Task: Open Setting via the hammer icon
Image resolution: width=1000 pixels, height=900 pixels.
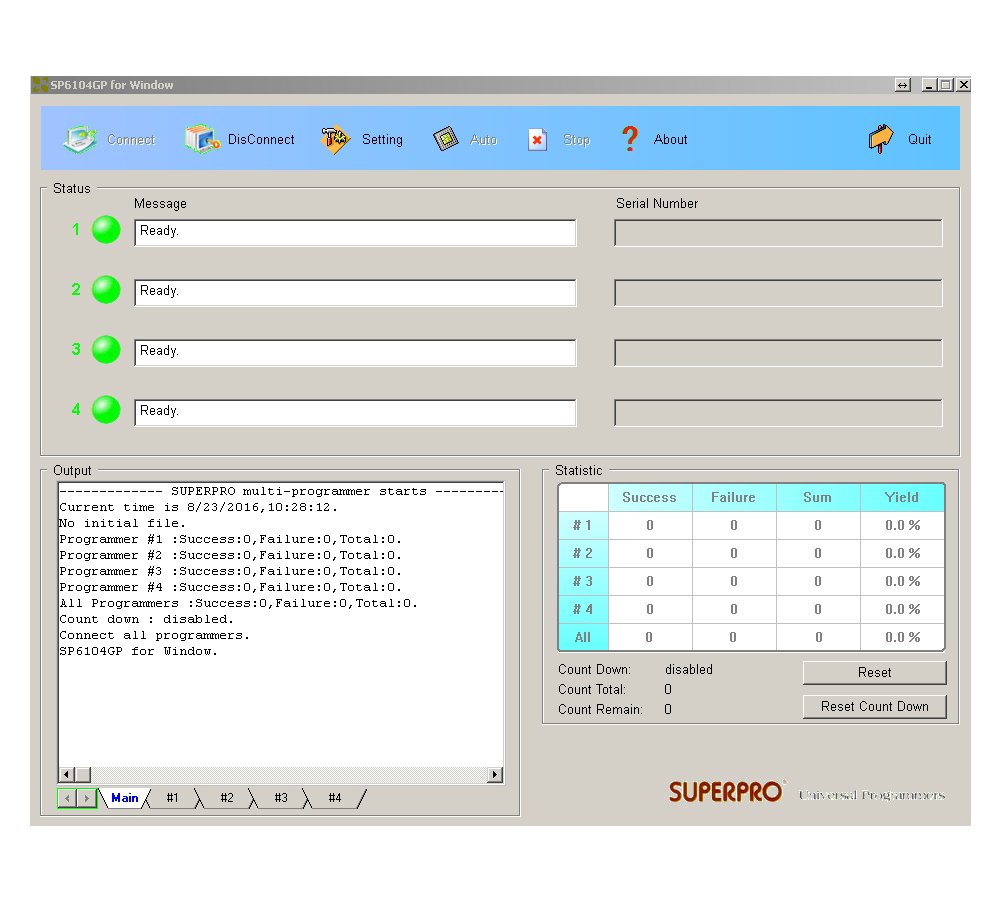Action: [x=335, y=140]
